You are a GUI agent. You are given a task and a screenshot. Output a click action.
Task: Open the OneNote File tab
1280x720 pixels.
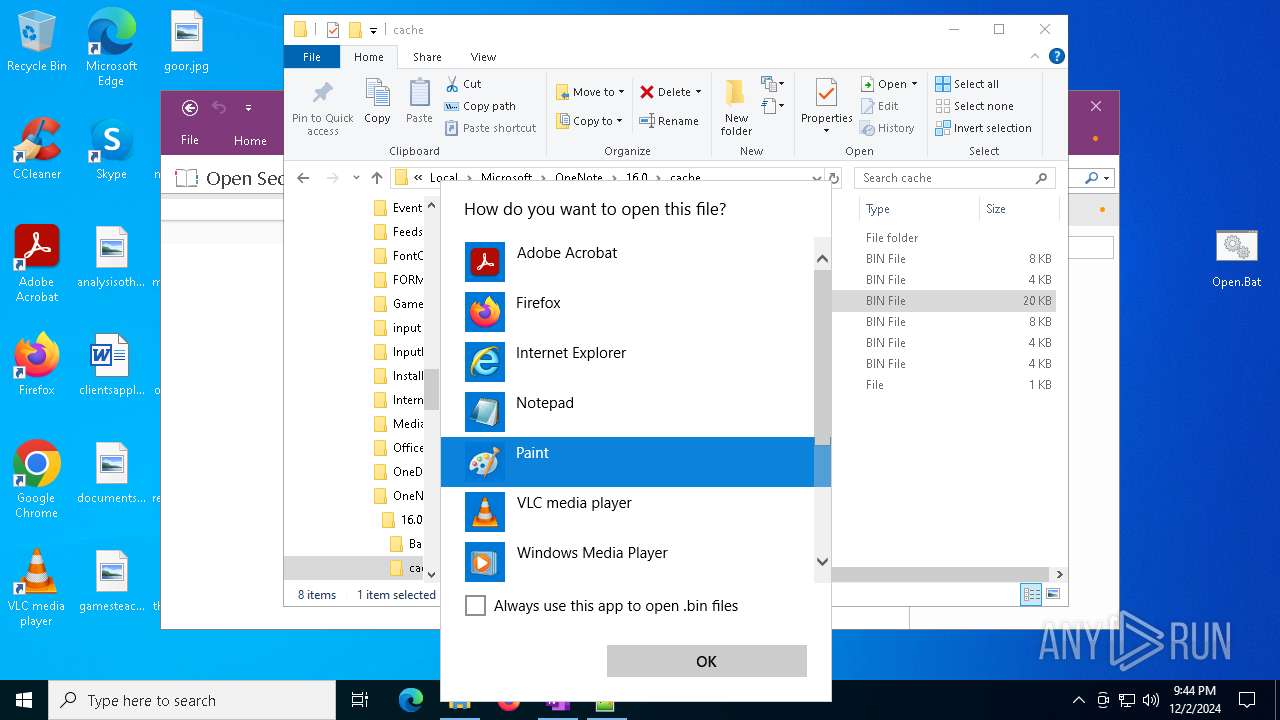click(x=190, y=140)
